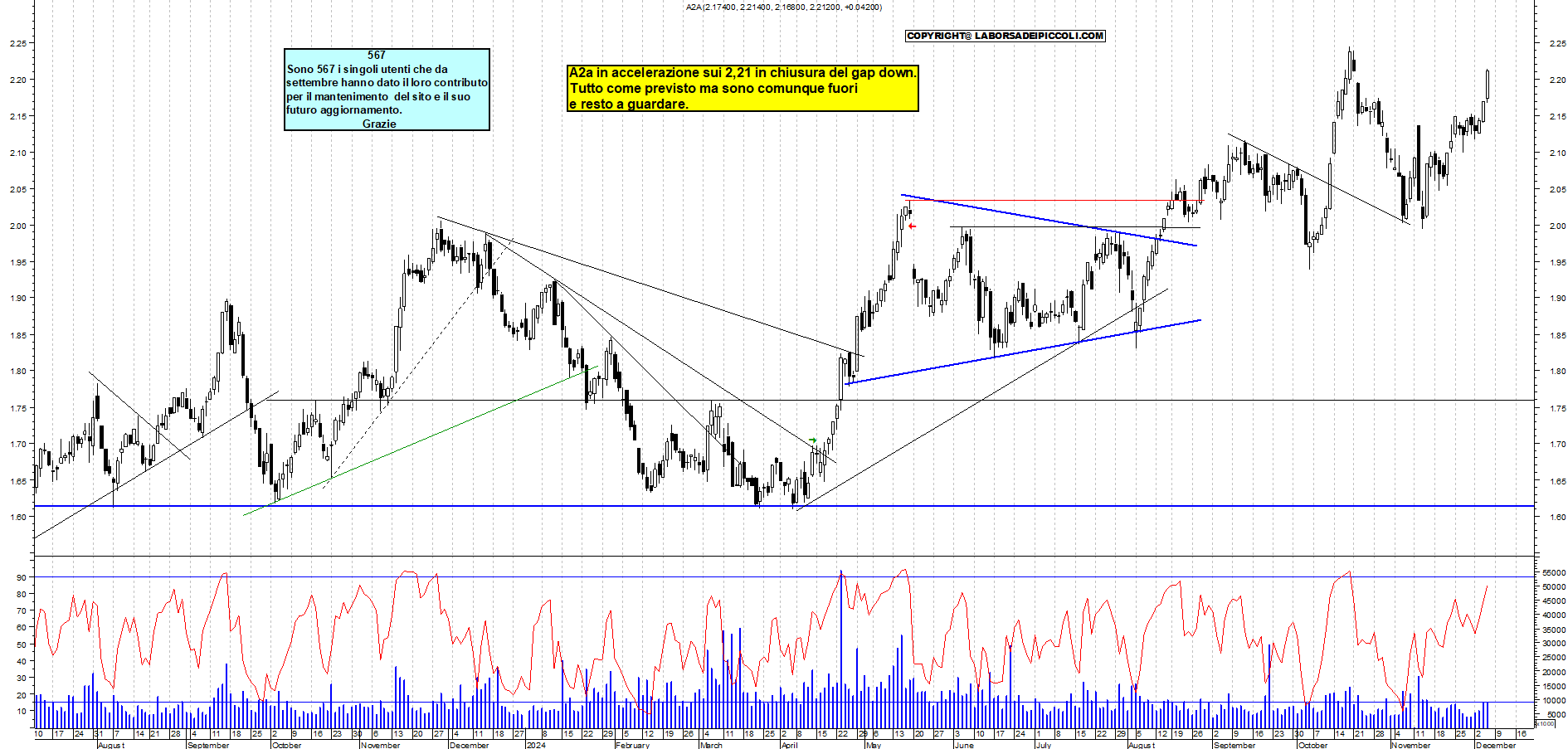The image size is (1568, 749).
Task: Click the 2.25 price label on left axis
Action: click(17, 43)
